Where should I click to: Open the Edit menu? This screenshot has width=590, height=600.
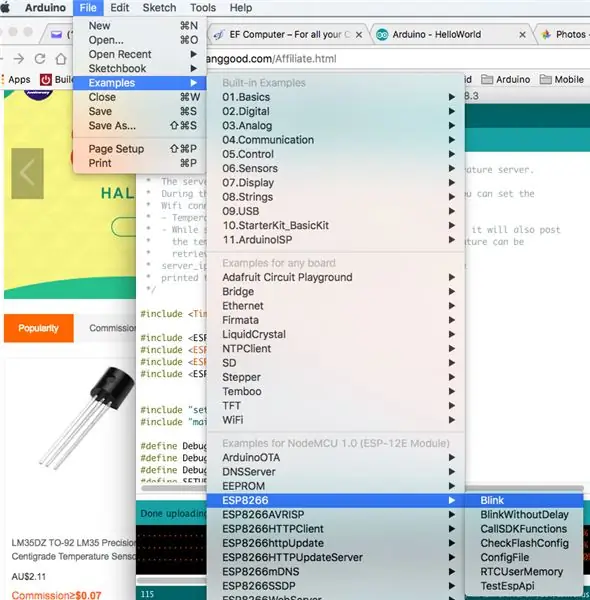point(119,8)
